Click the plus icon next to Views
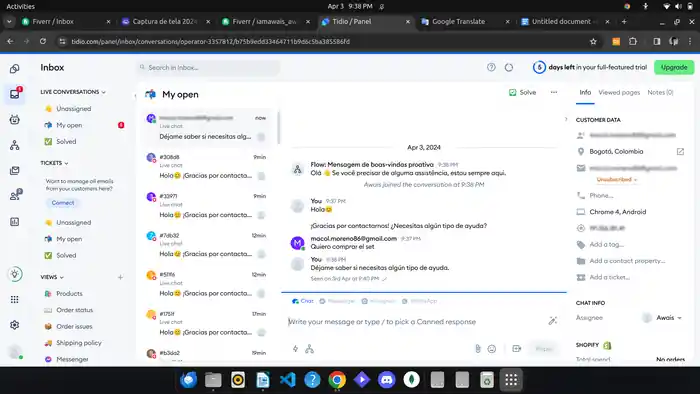This screenshot has height=394, width=700. [120, 277]
